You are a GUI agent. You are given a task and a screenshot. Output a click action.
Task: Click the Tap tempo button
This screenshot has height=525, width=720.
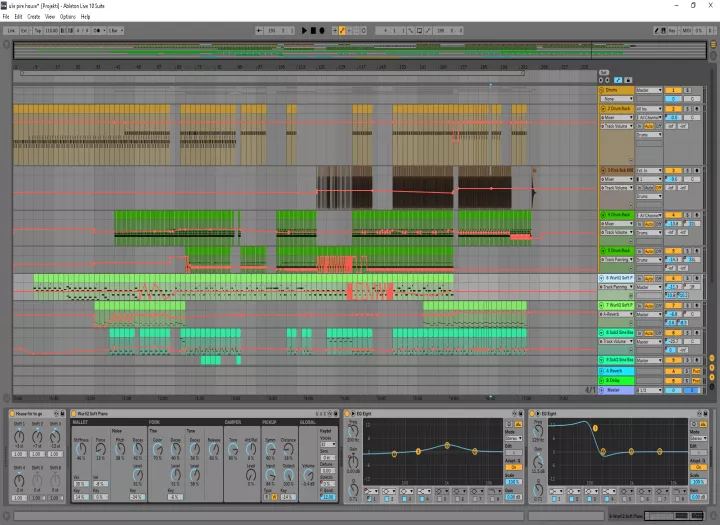coord(38,31)
